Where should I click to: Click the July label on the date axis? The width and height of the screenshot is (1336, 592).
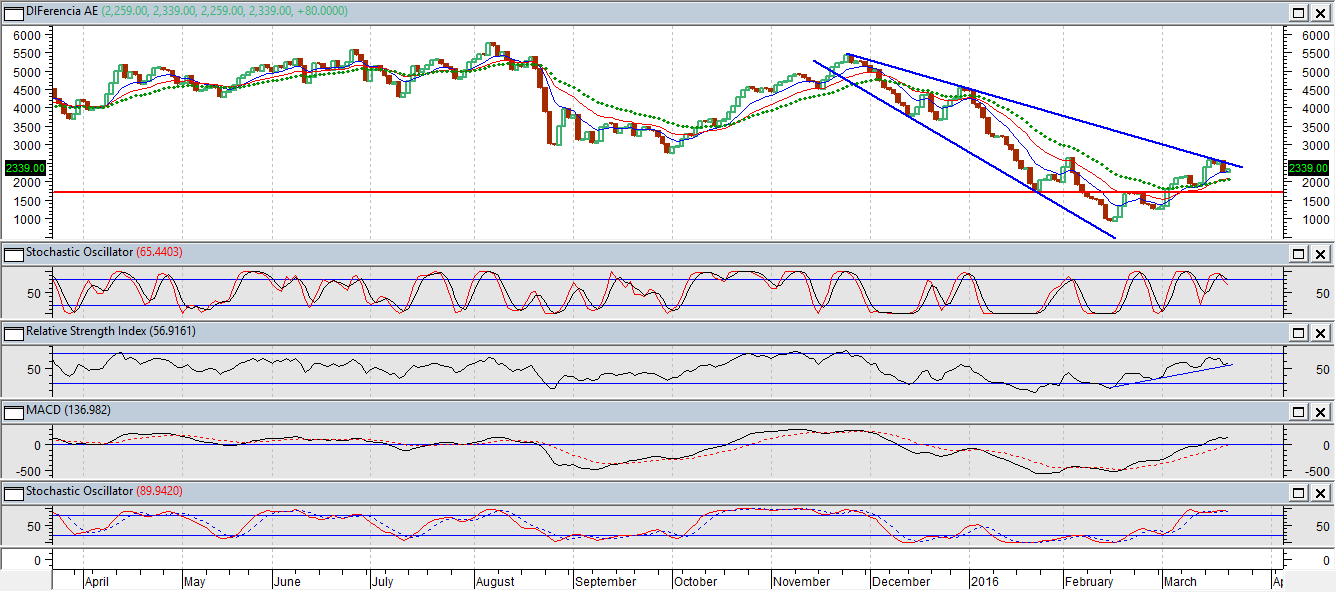coord(382,581)
